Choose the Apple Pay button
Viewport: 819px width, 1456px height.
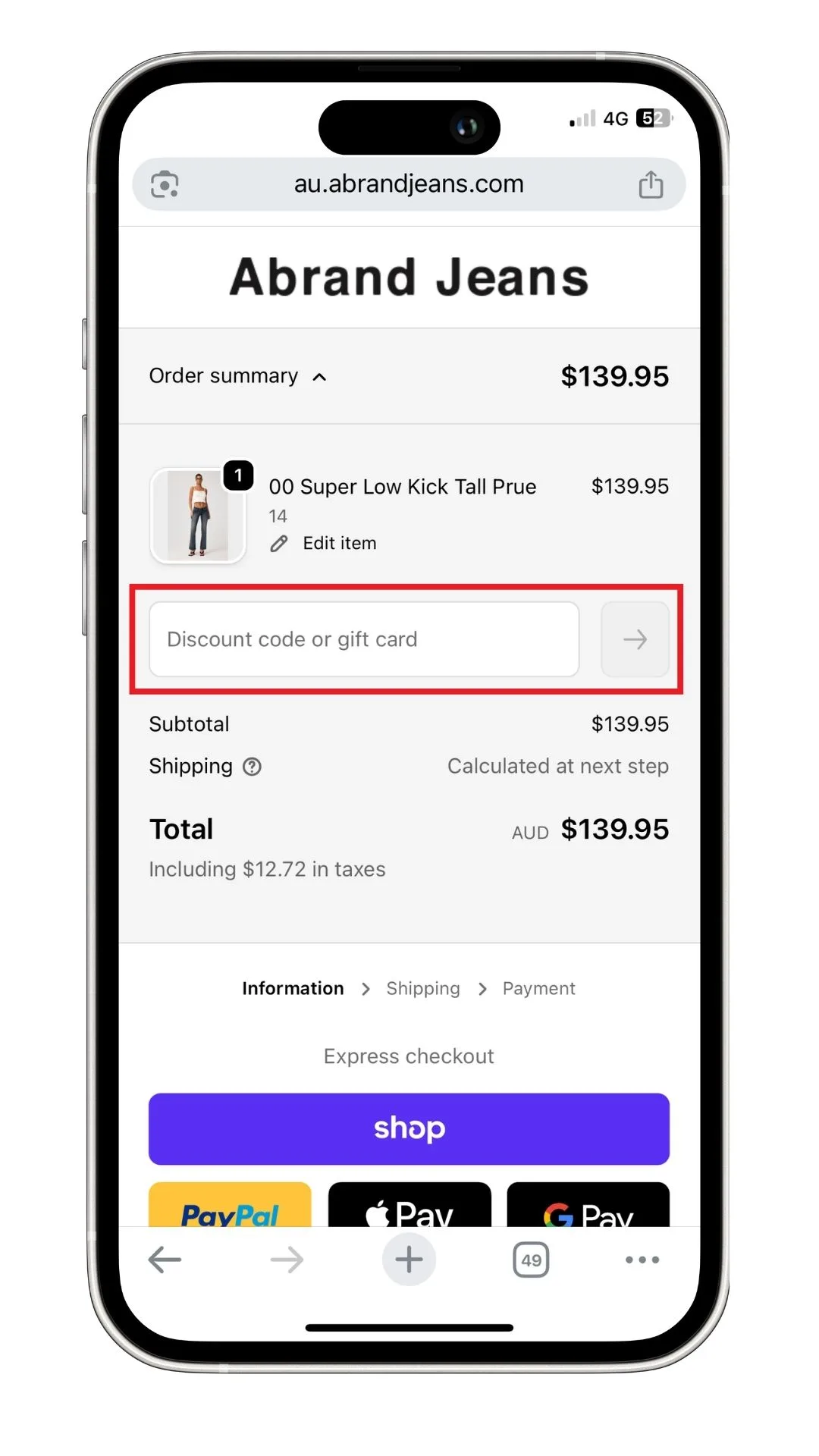coord(409,1206)
